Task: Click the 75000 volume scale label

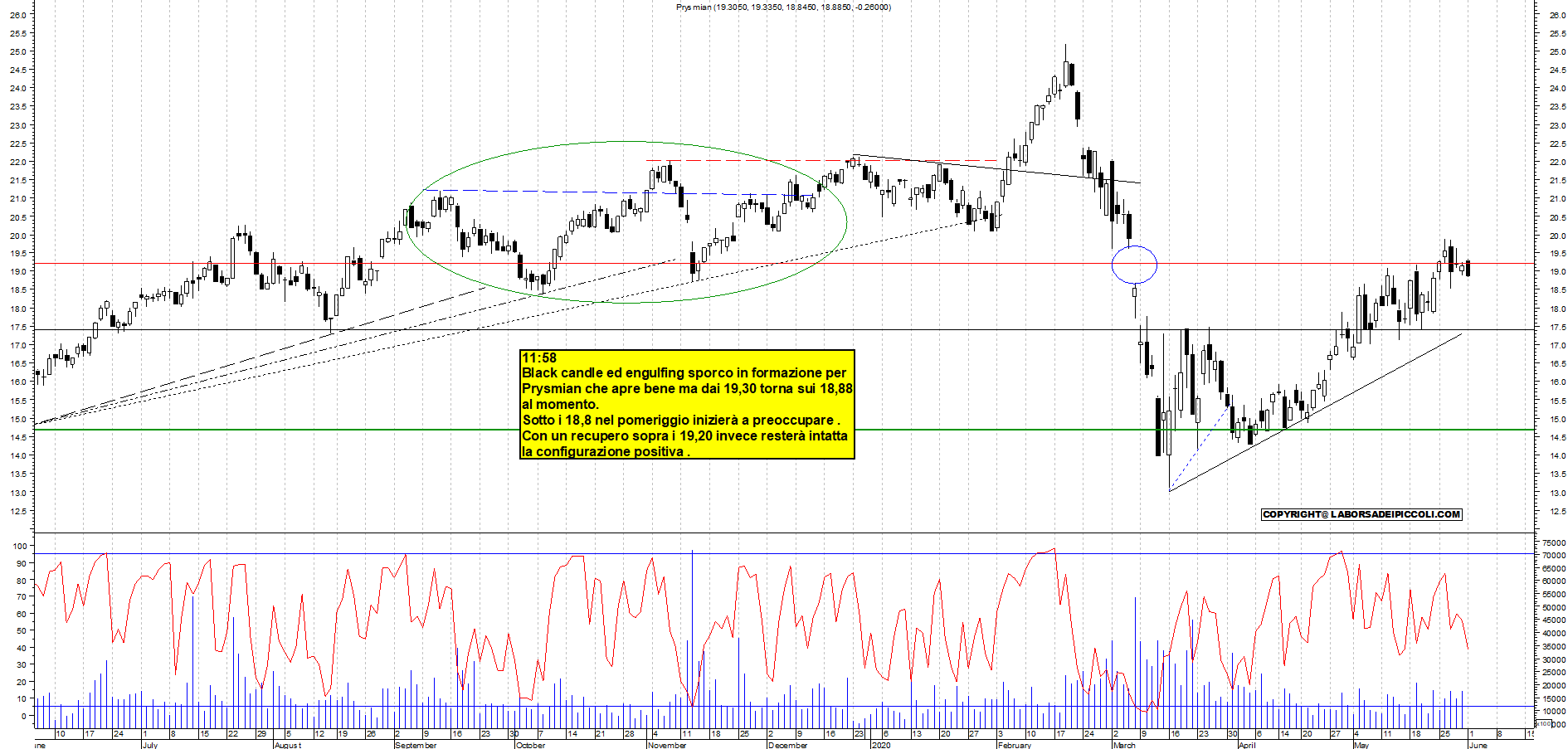Action: 1554,542
